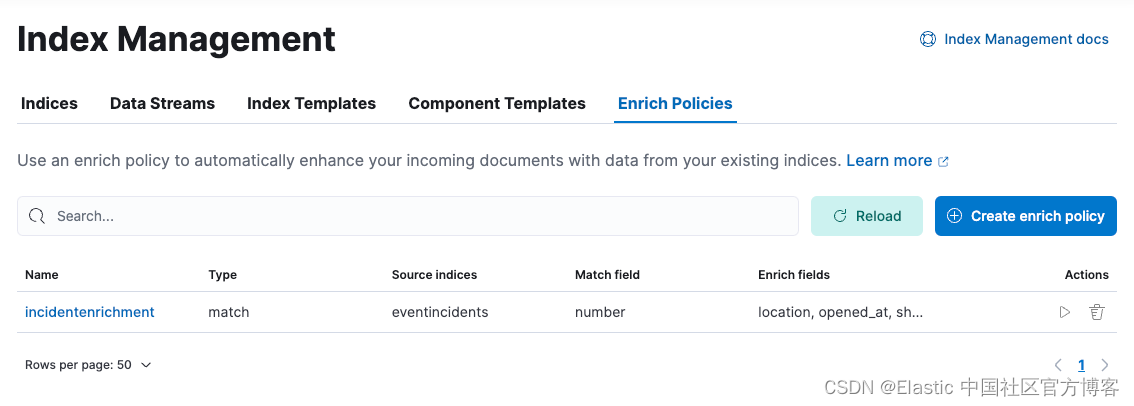Go to previous page arrow
Viewport: 1134px width, 406px height.
1058,365
